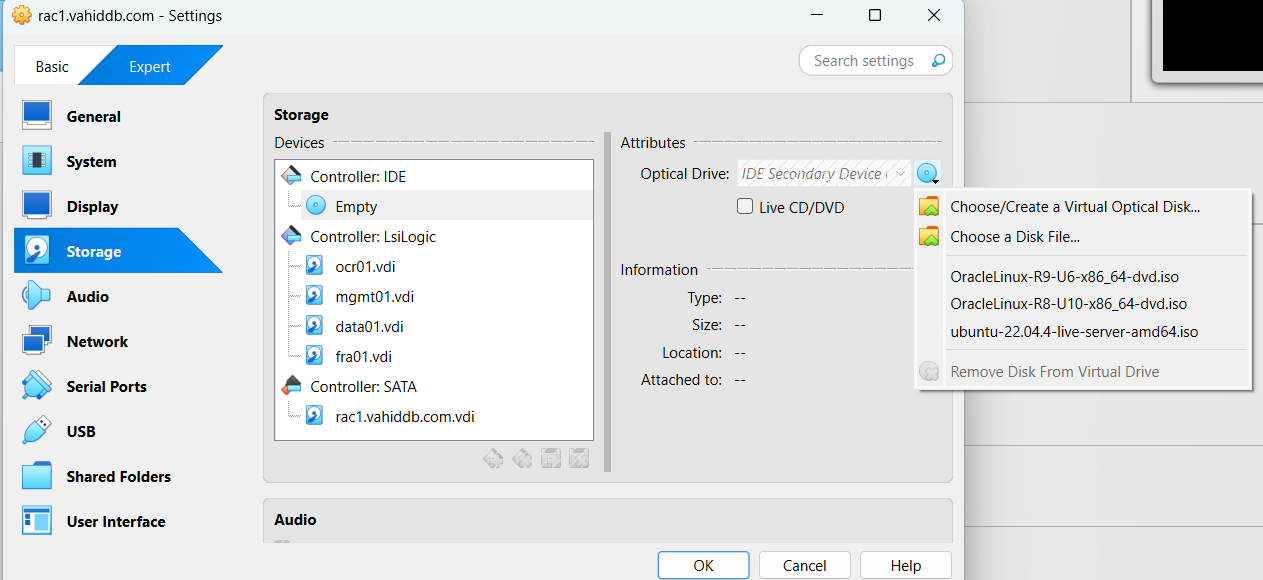Click the System chip icon in sidebar
Screen dimensions: 1263x580
click(37, 161)
